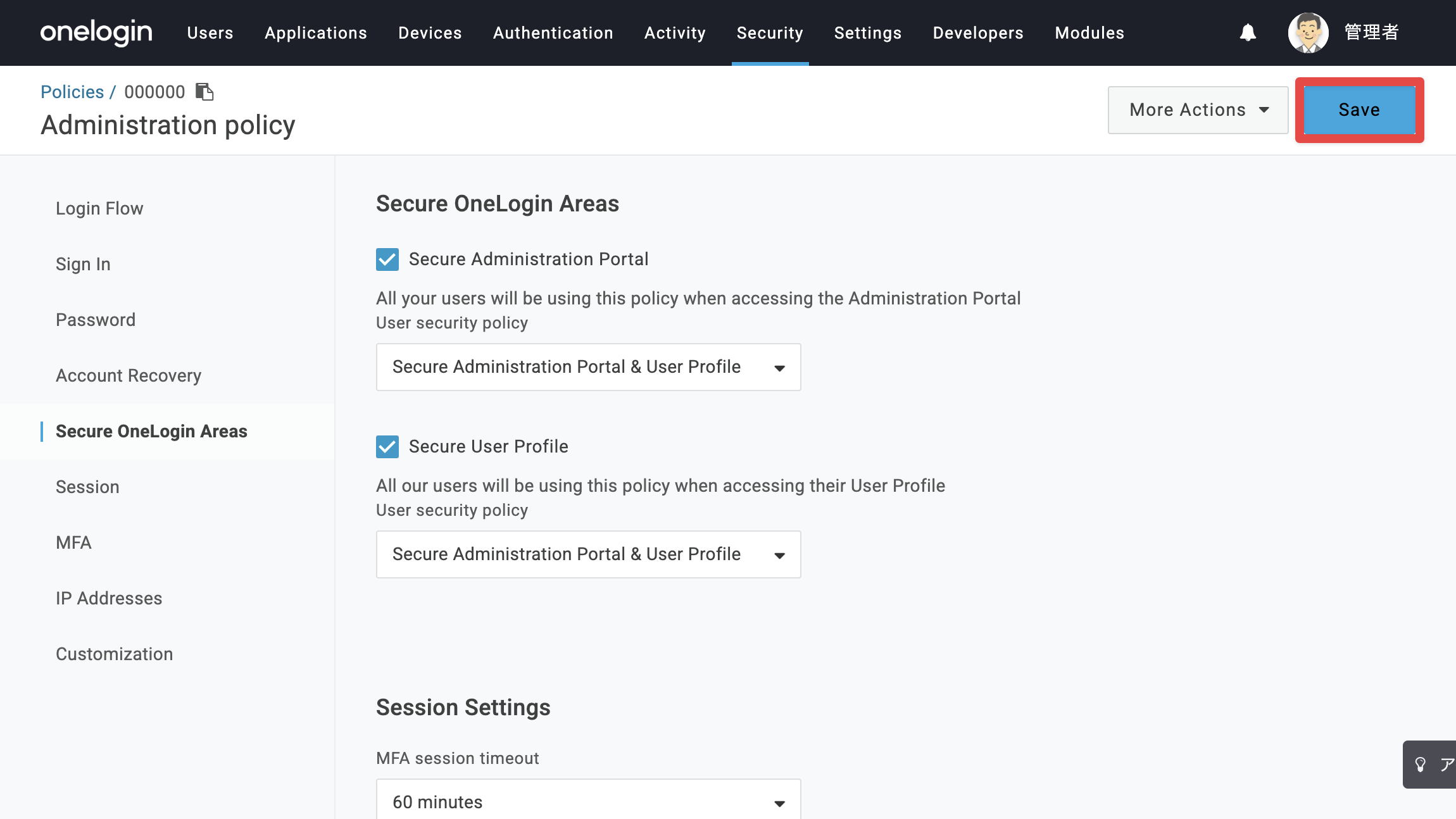The width and height of the screenshot is (1456, 819).
Task: Go to the MFA section
Action: pyautogui.click(x=73, y=543)
